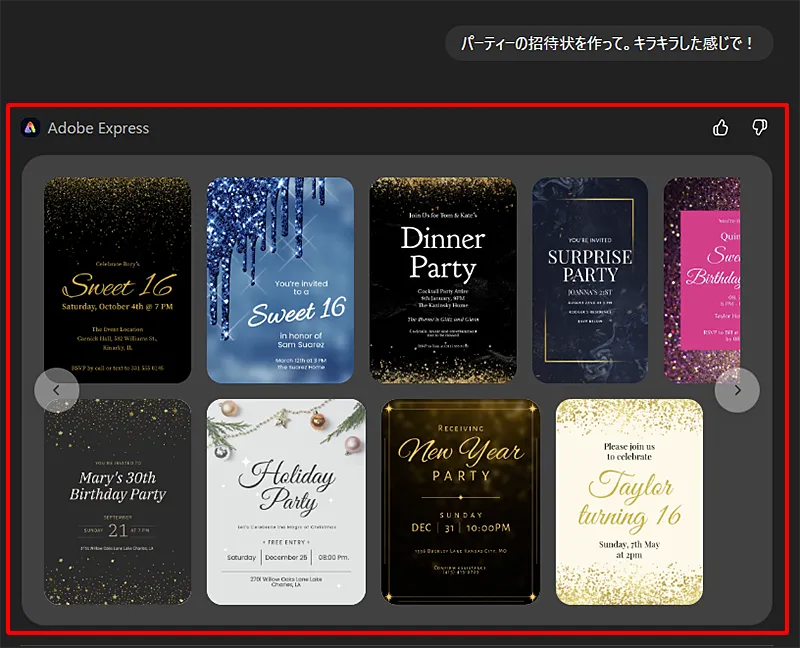The image size is (800, 648).
Task: Click the Adobe Express logo icon
Action: (x=32, y=128)
